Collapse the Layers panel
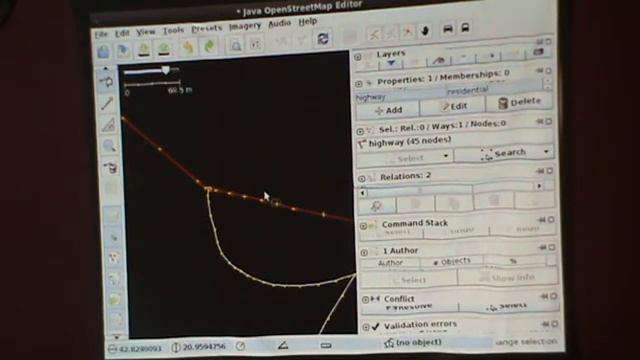The image size is (640, 360). click(358, 57)
